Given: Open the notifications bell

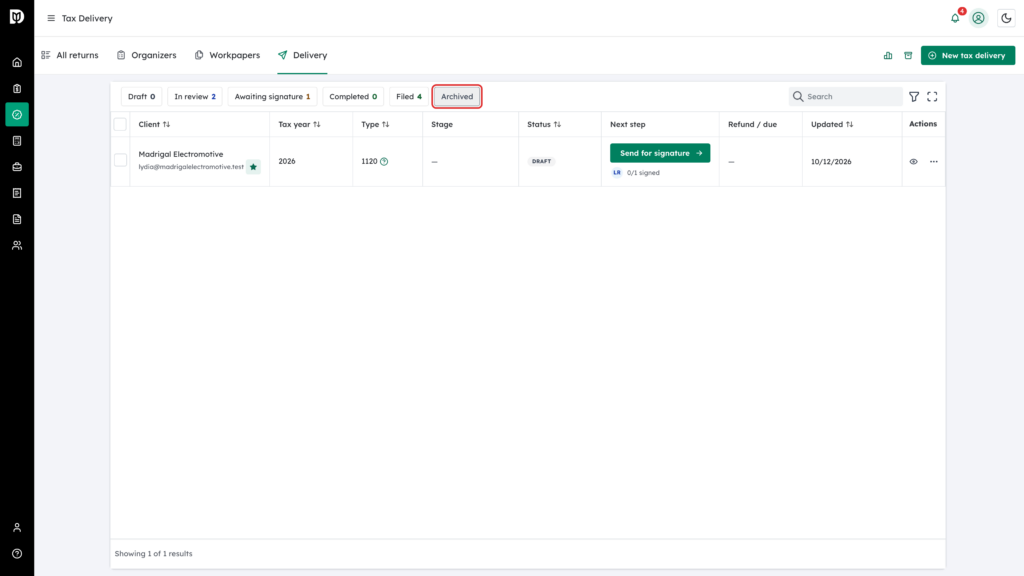Looking at the screenshot, I should coord(955,18).
